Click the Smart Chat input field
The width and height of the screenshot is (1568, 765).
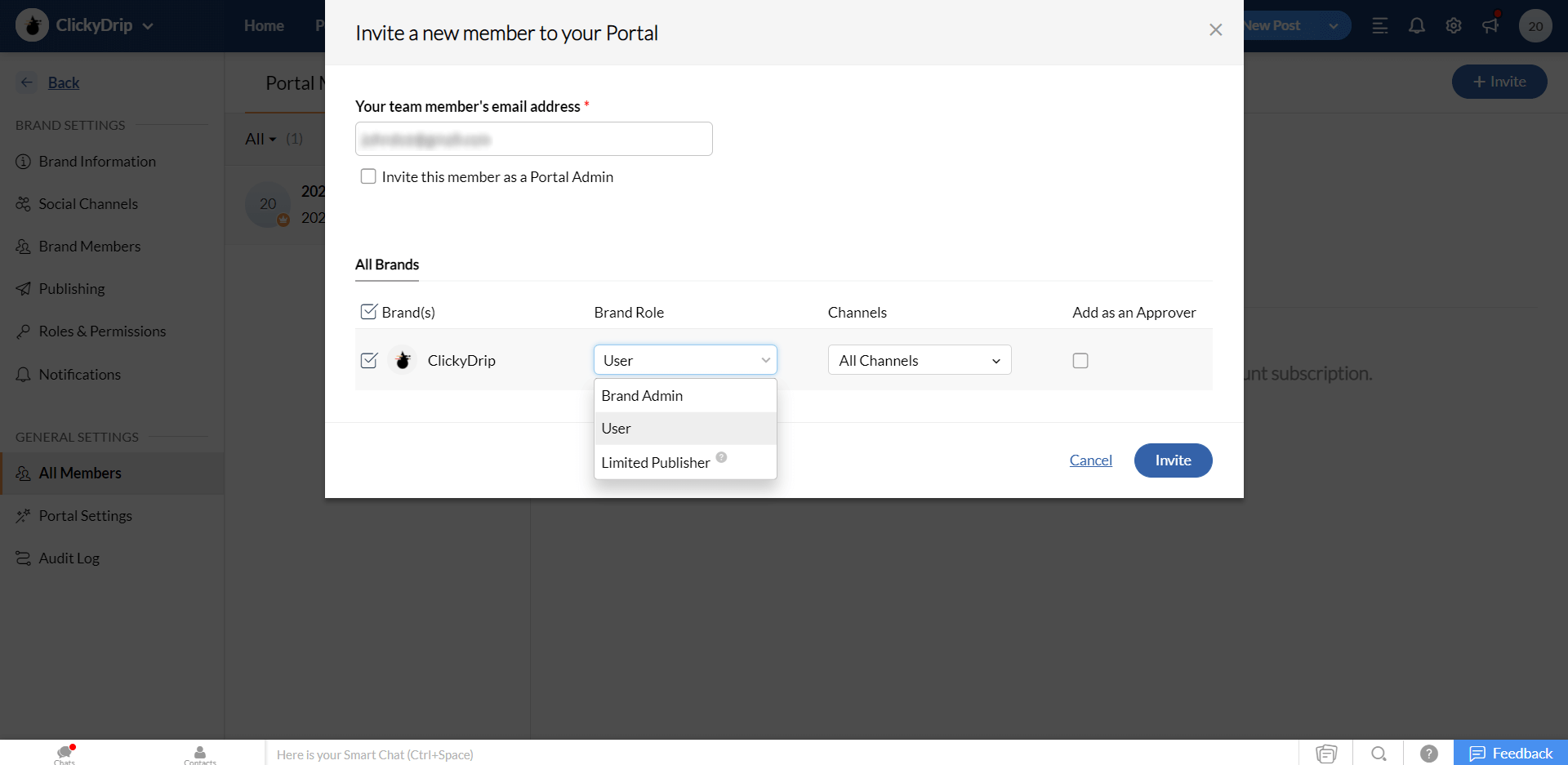tap(782, 754)
